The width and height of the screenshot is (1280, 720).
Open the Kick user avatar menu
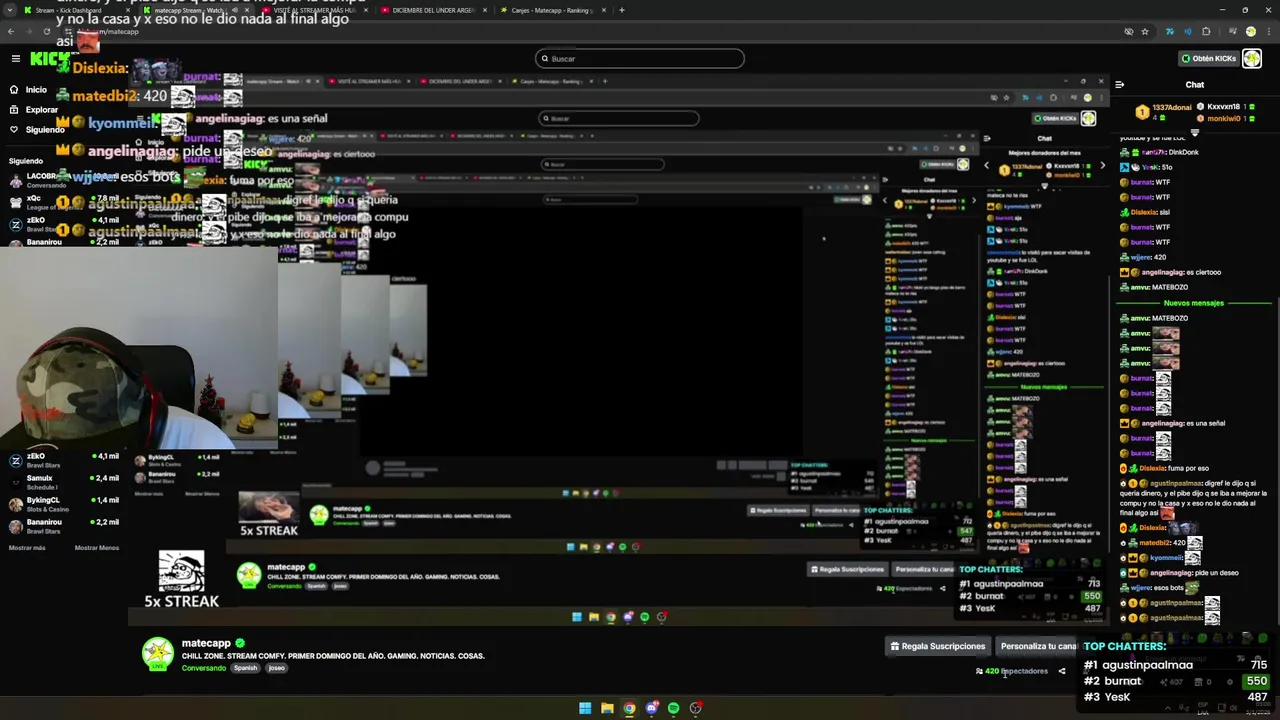[1254, 58]
